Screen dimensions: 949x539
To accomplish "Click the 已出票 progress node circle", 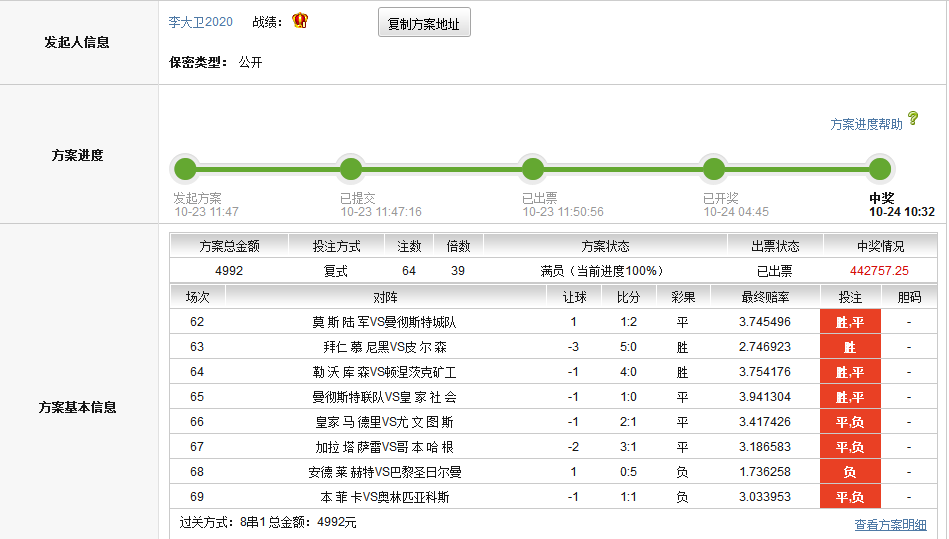I will pos(533,169).
